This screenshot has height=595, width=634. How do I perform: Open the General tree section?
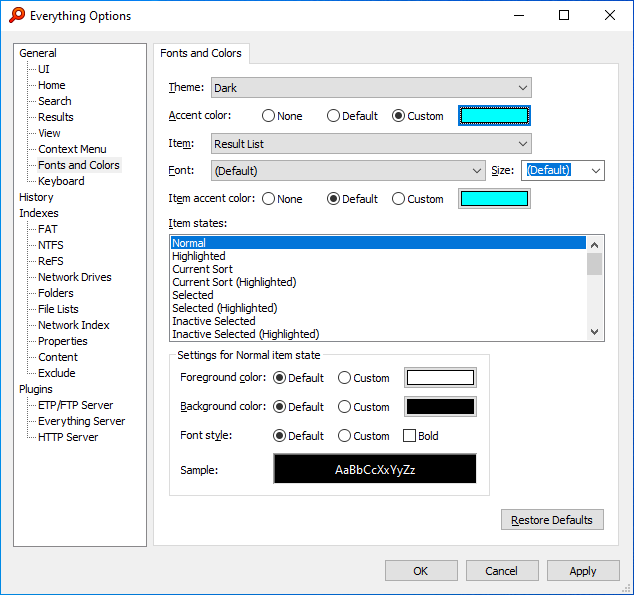click(38, 53)
